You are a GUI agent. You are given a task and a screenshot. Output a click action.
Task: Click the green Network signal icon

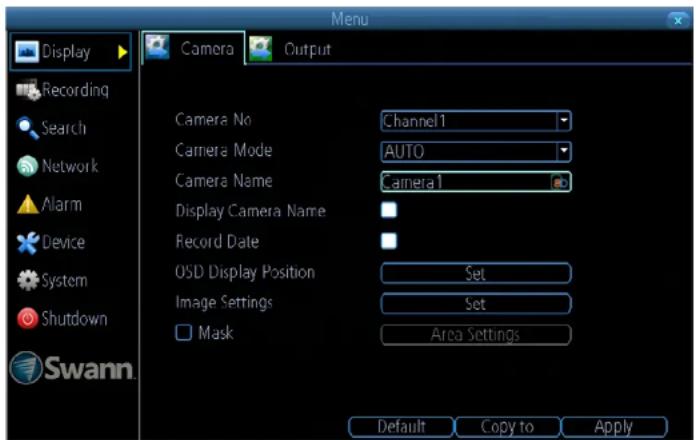[x=28, y=166]
